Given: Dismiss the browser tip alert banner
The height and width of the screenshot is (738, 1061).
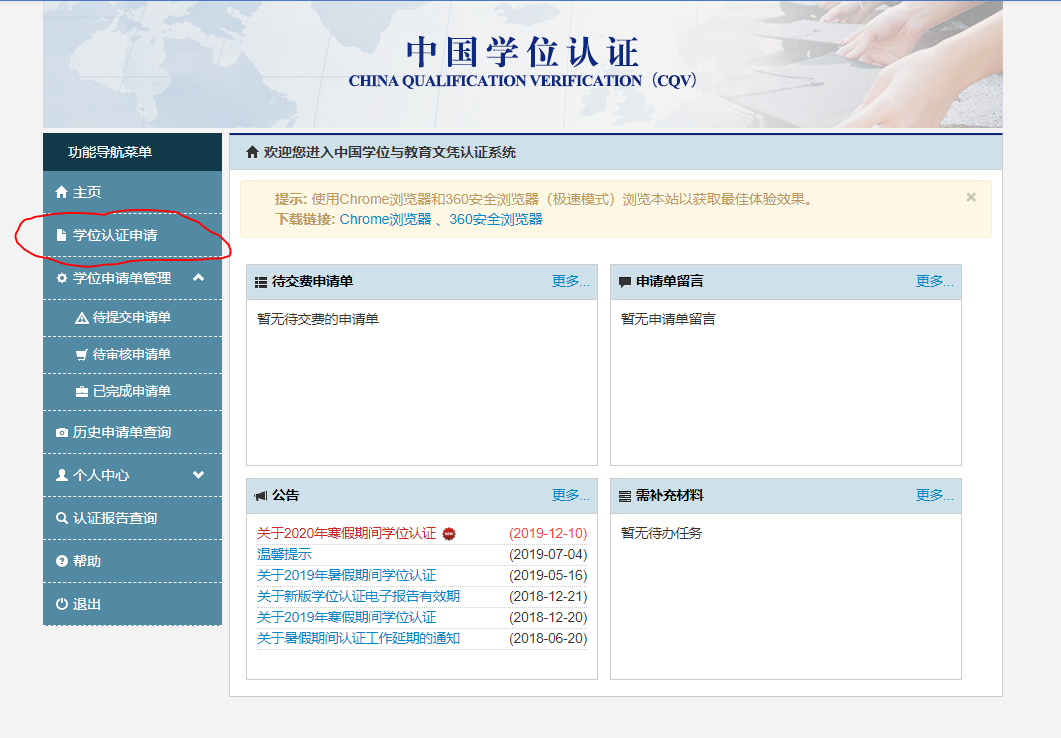Looking at the screenshot, I should 970,197.
